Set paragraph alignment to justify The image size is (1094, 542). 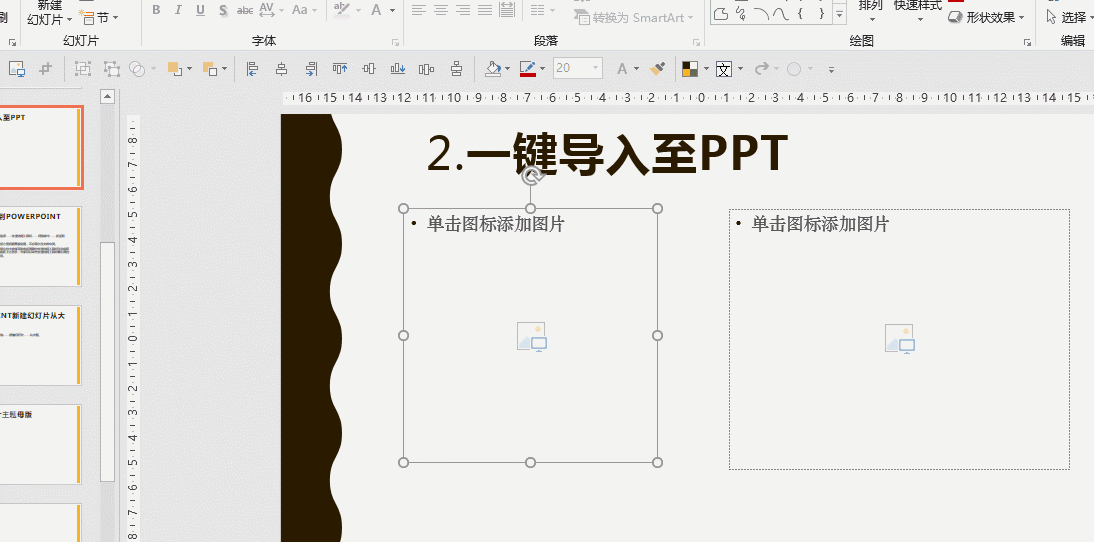(x=485, y=10)
